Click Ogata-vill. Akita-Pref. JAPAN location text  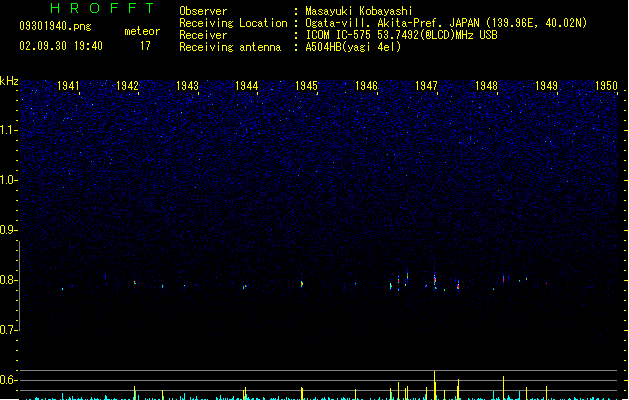point(446,23)
